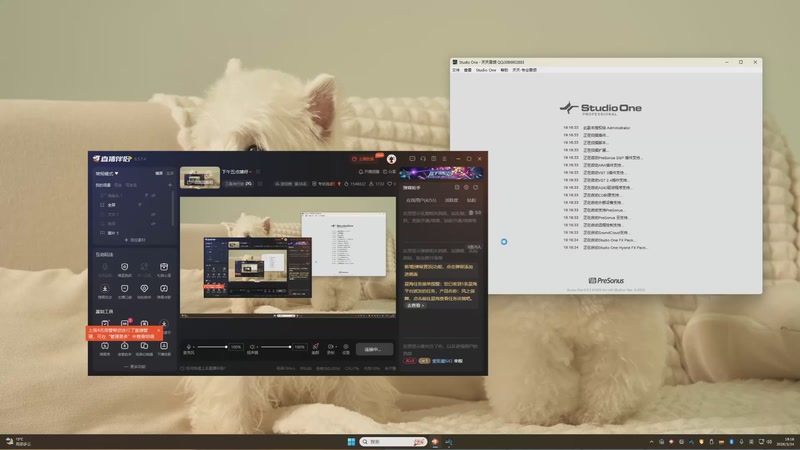
Task: Open the hamburger menu icon in title bar
Action: coord(444,159)
